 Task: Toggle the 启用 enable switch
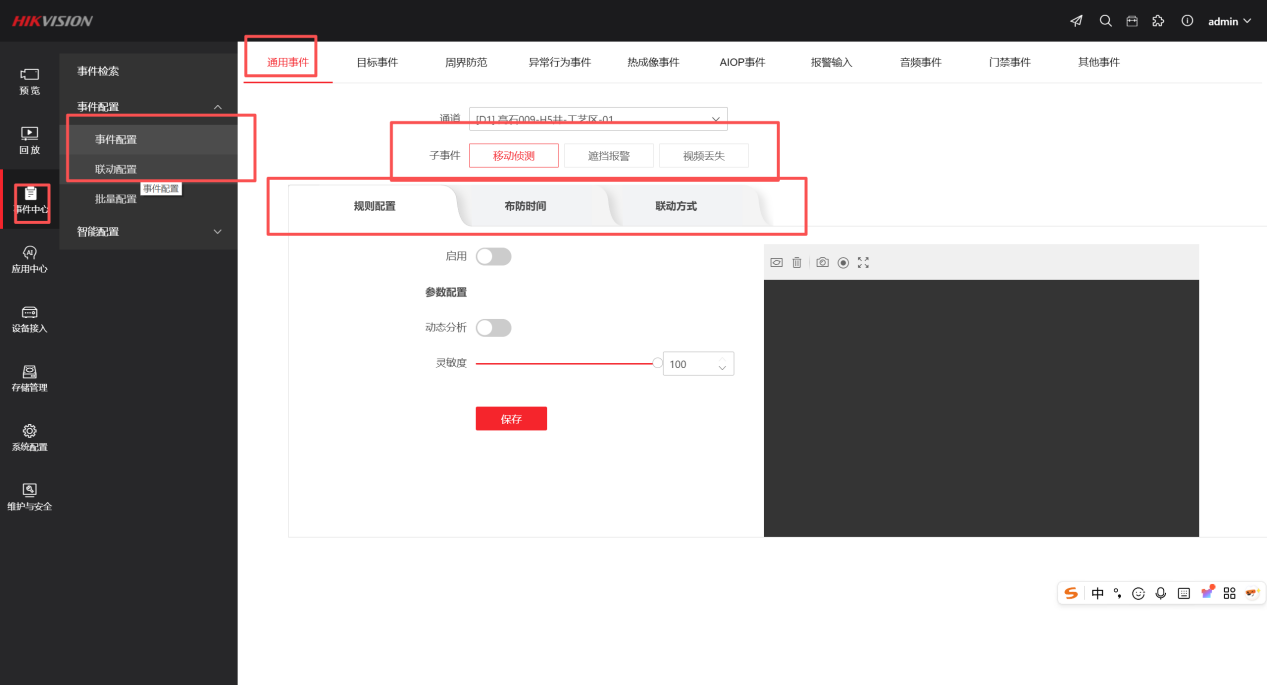pyautogui.click(x=493, y=257)
